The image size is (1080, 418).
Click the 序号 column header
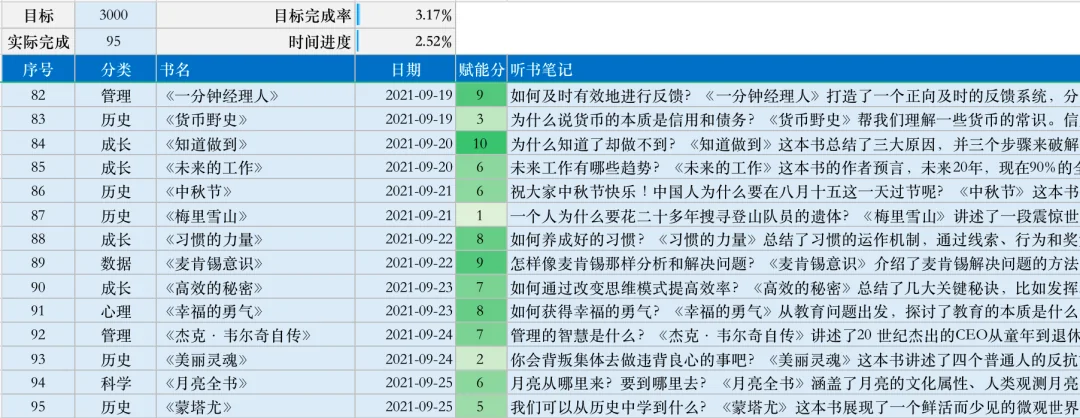pos(38,69)
